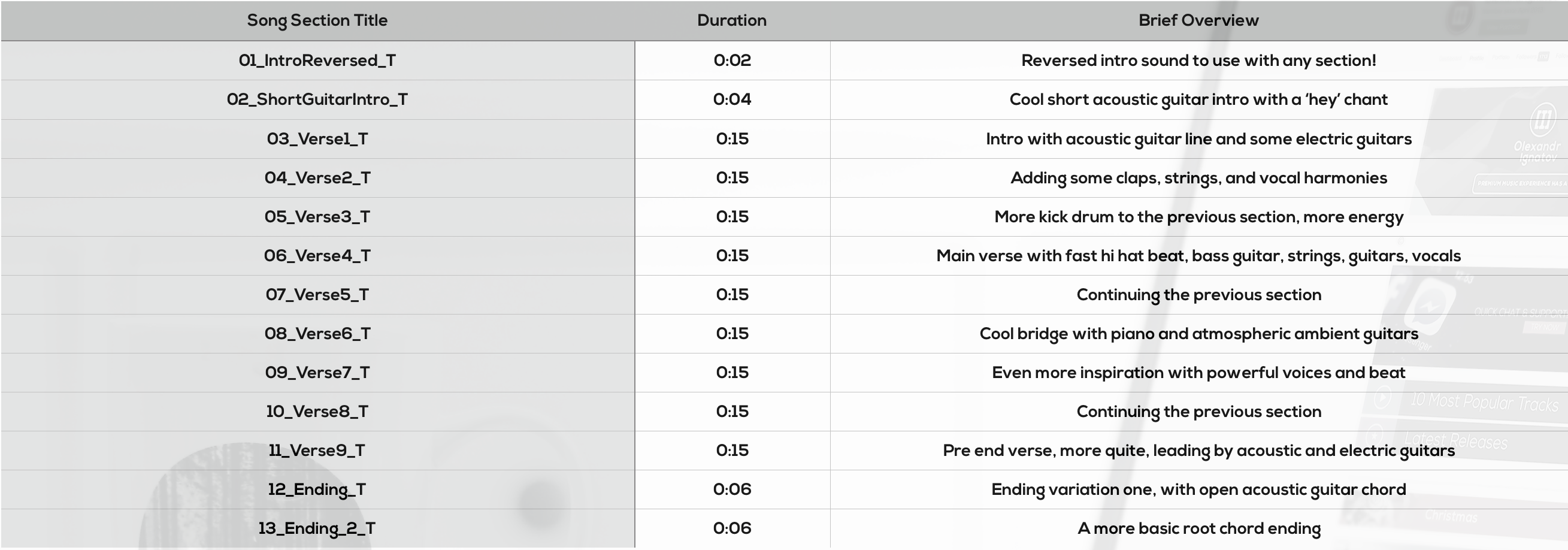Click the 0:15 duration in the 03_Verse1_T row
1568x550 pixels.
pos(732,139)
